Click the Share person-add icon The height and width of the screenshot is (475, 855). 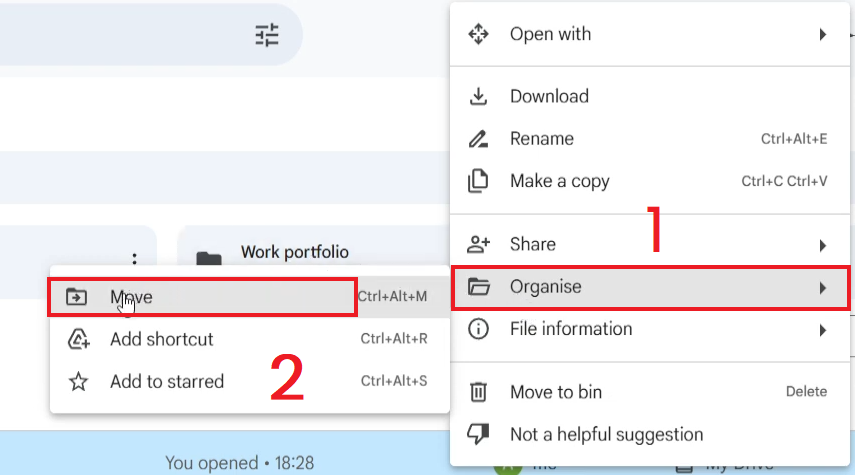click(x=478, y=244)
